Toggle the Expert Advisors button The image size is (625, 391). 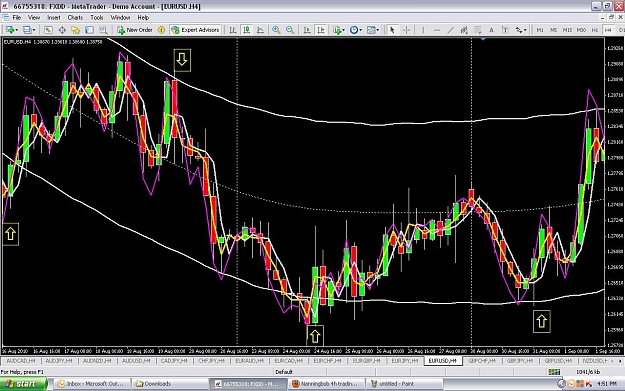point(195,30)
